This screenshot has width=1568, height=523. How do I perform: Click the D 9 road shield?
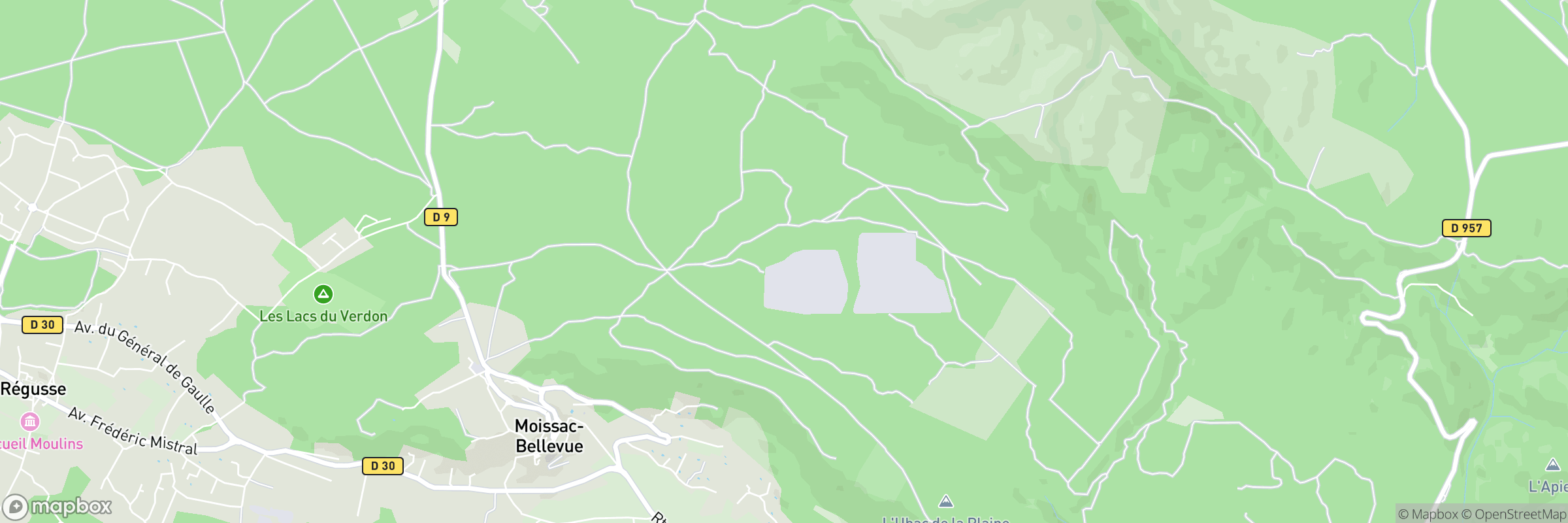441,217
